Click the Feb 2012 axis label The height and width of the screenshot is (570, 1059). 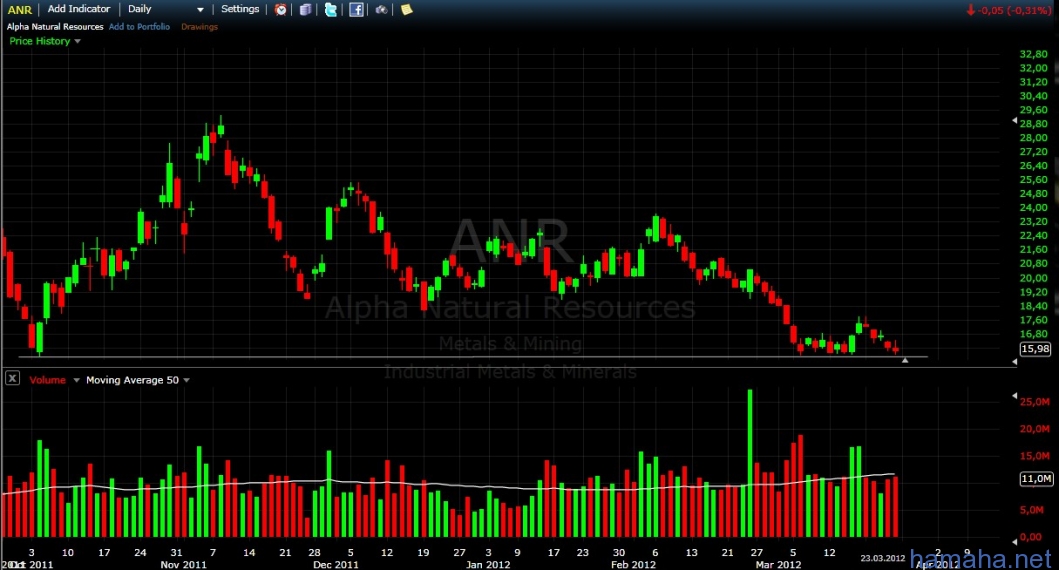click(x=633, y=564)
